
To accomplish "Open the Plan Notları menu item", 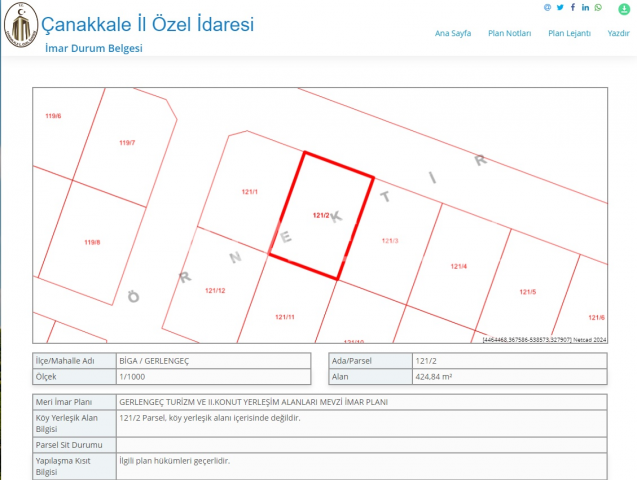I will pos(509,33).
